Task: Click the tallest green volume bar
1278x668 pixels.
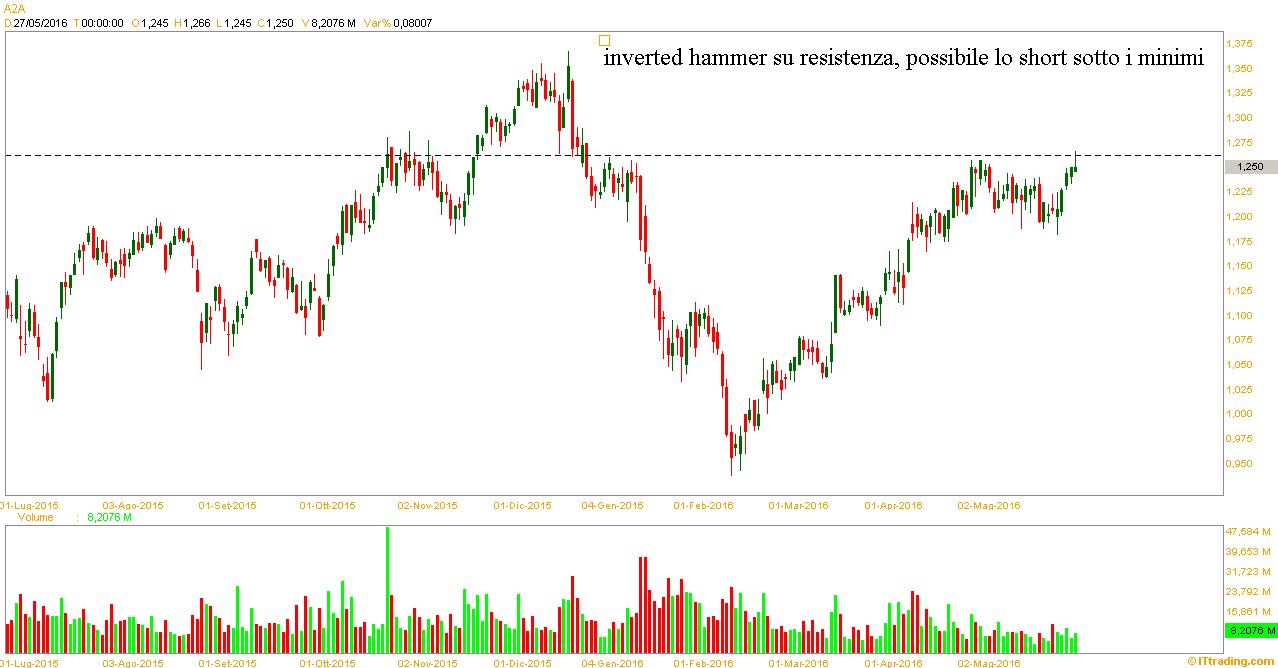Action: click(387, 590)
